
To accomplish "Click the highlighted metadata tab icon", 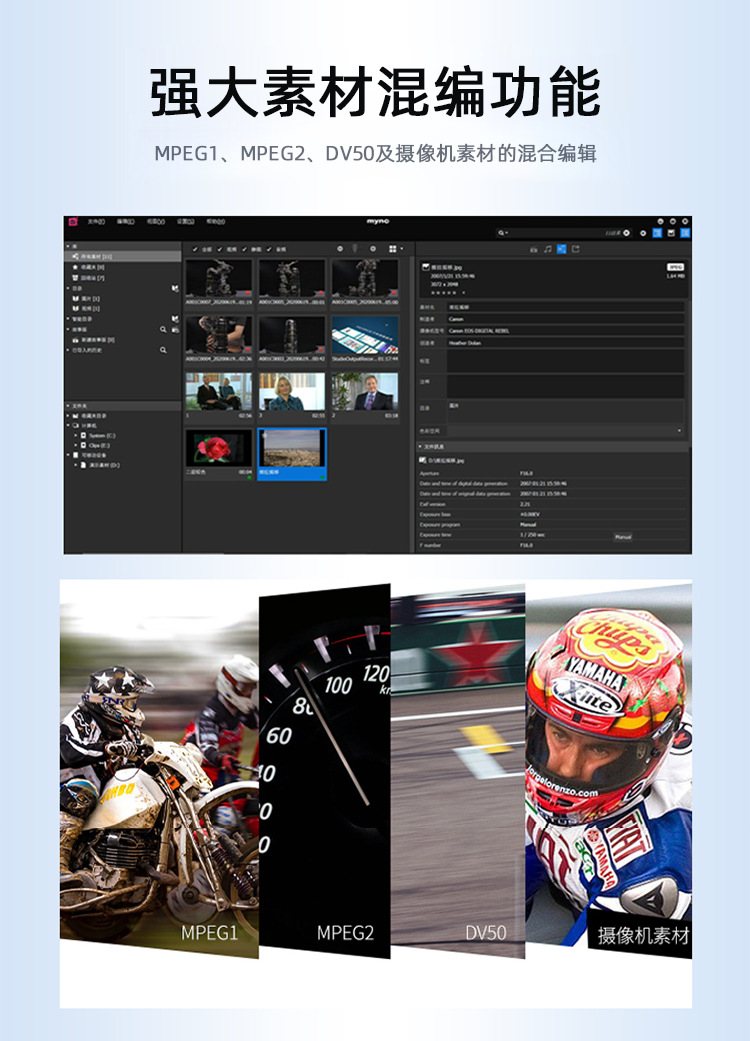I will tap(562, 249).
